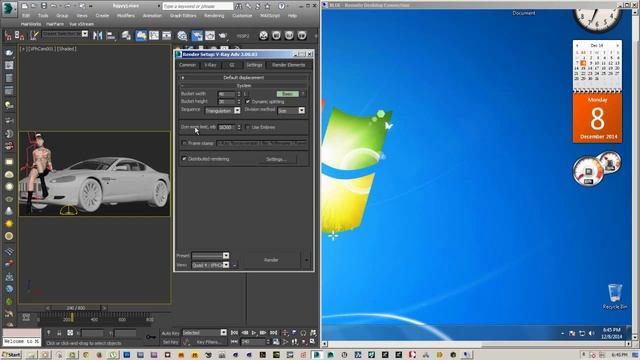Open the Preset dropdown in Render Setup
Image resolution: width=640 pixels, height=360 pixels.
pyautogui.click(x=210, y=256)
